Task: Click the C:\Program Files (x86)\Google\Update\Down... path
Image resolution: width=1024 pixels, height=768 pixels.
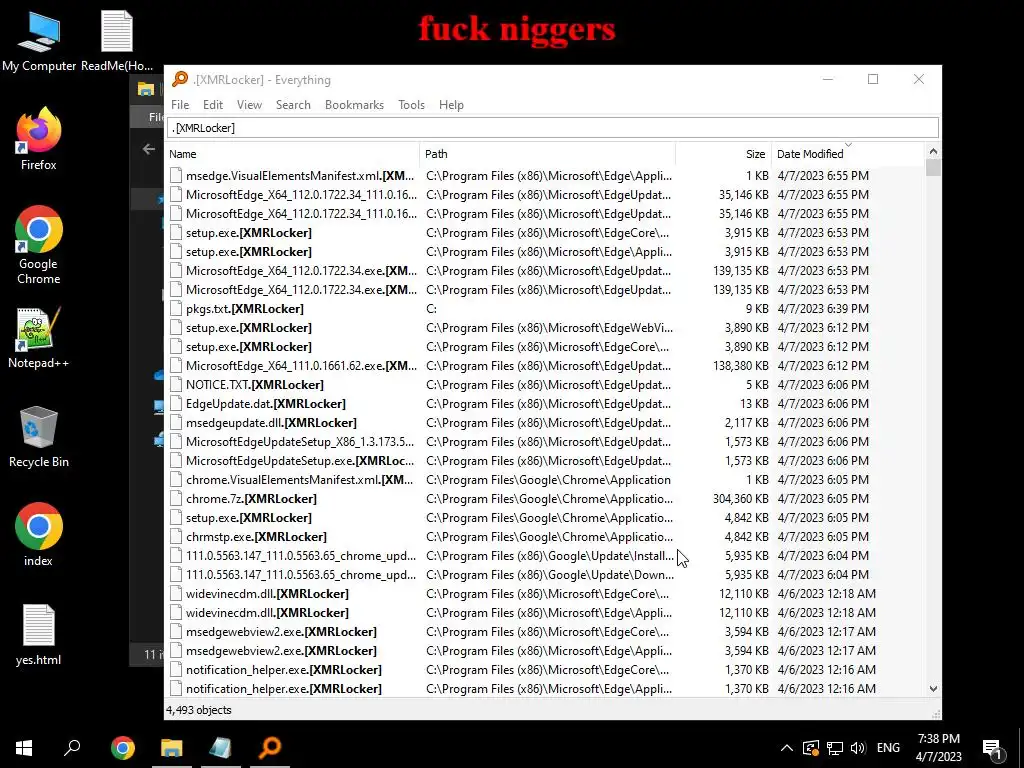Action: (550, 575)
